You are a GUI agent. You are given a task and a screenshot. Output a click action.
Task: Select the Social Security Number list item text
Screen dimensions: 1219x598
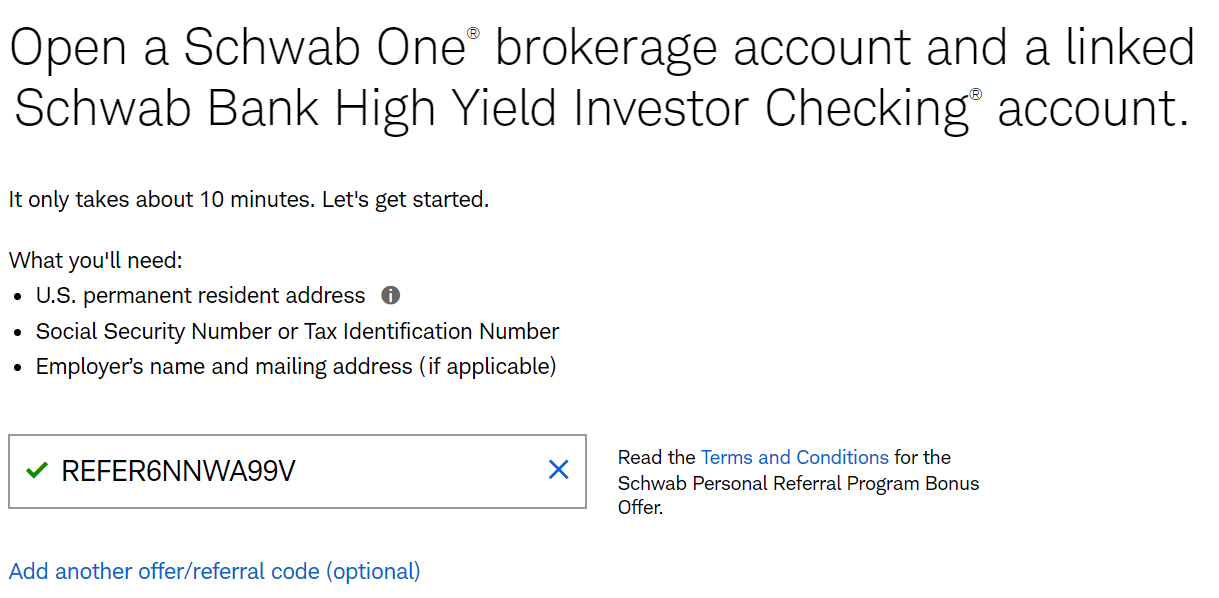(x=297, y=332)
